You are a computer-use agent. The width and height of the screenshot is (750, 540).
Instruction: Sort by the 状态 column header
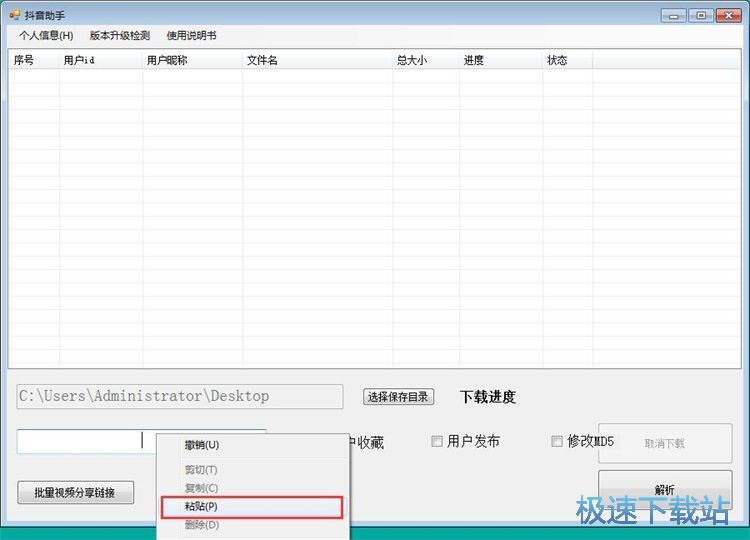coord(568,60)
